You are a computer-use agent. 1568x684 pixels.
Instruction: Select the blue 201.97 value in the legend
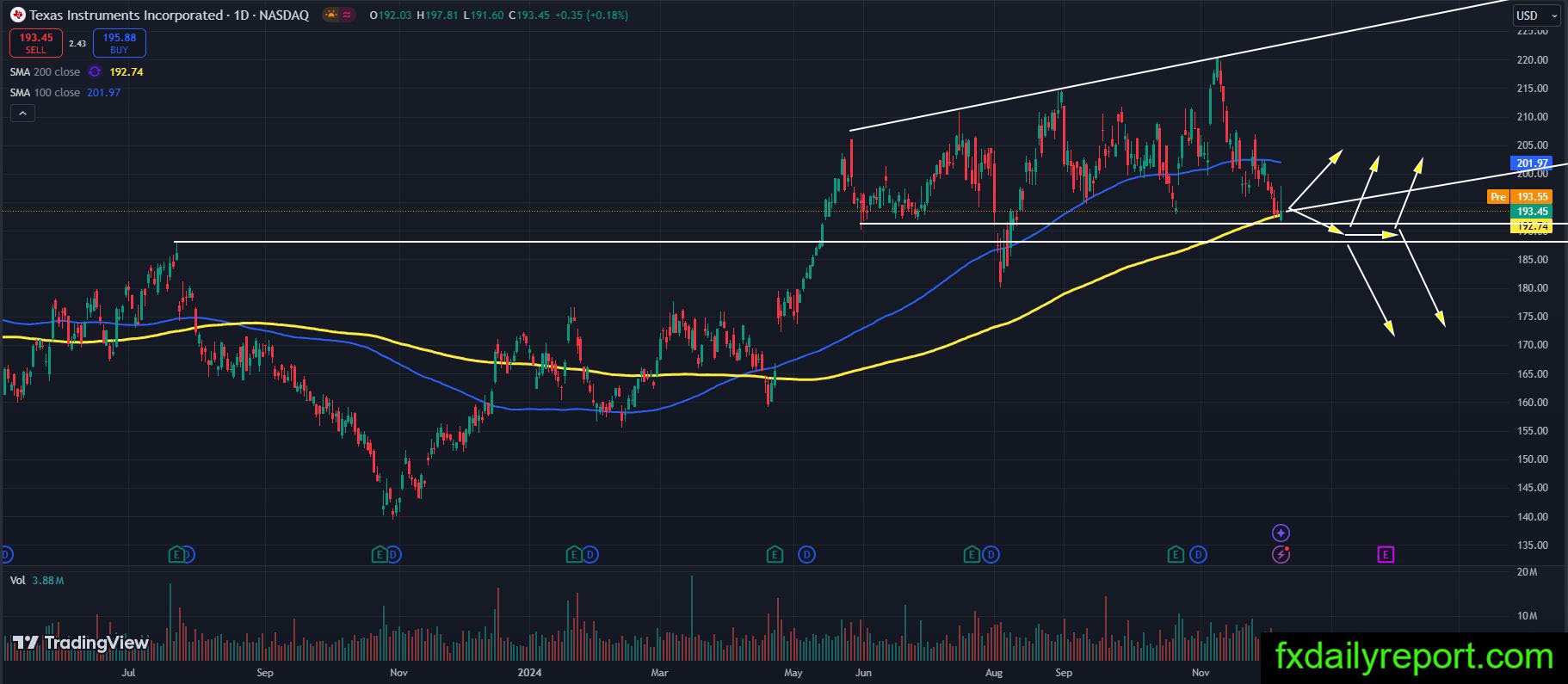(x=104, y=93)
